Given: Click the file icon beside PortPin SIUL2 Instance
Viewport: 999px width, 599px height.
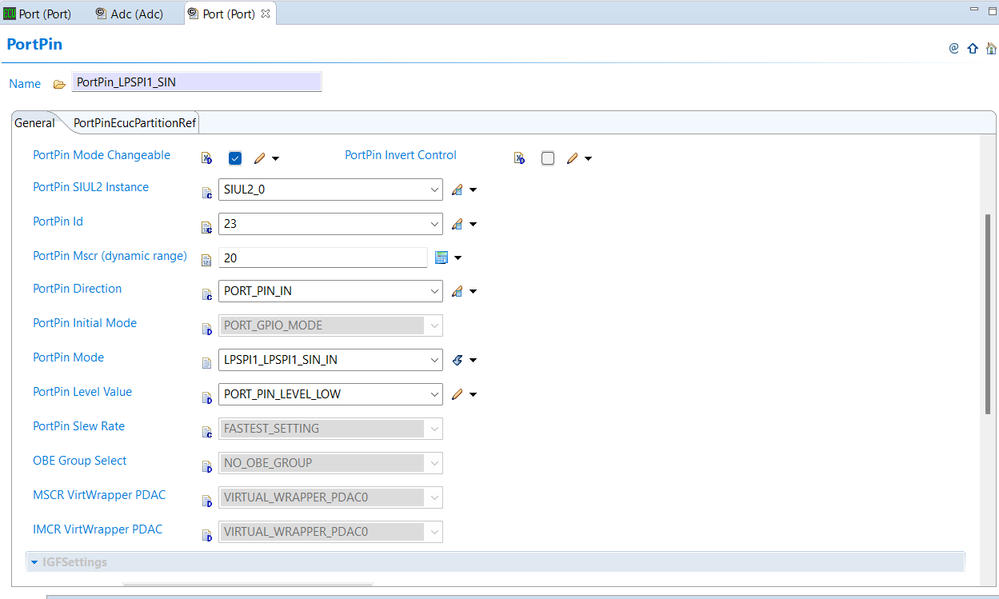Looking at the screenshot, I should point(206,192).
